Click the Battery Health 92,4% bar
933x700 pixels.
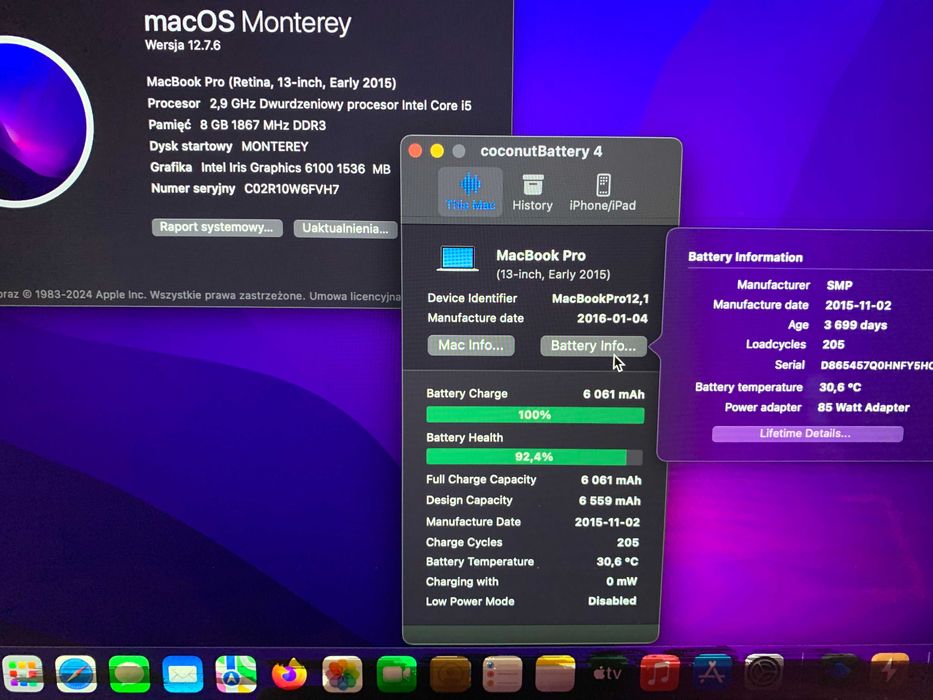coord(534,457)
